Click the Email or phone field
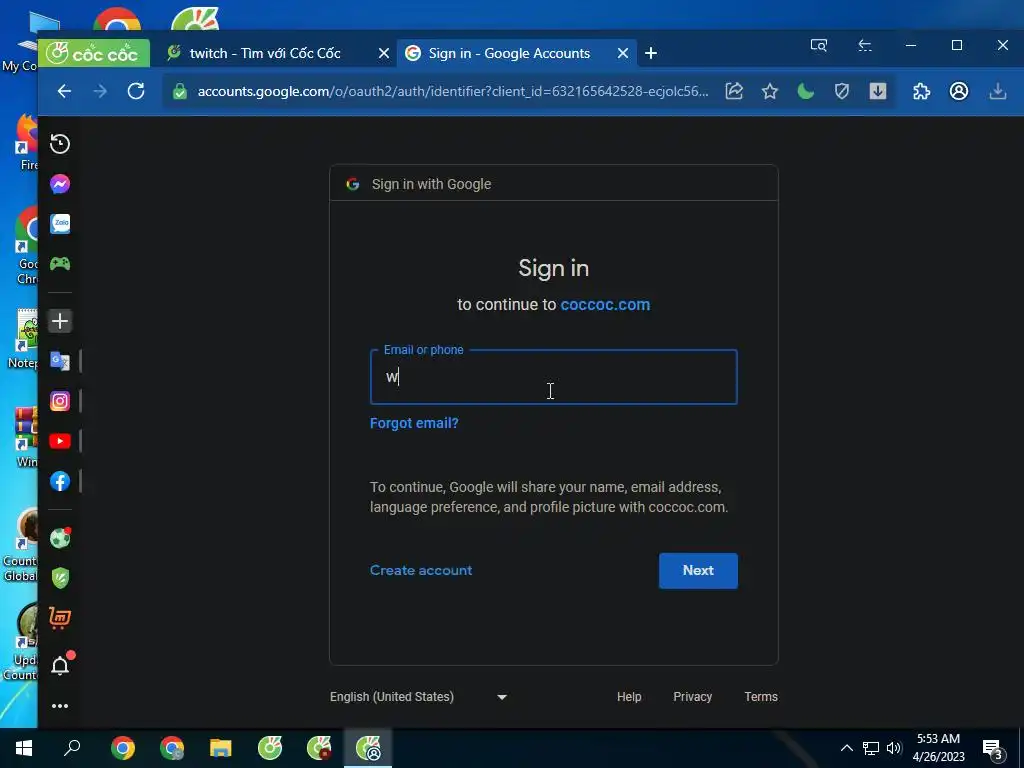Screen dimensions: 1024x768 coord(554,377)
